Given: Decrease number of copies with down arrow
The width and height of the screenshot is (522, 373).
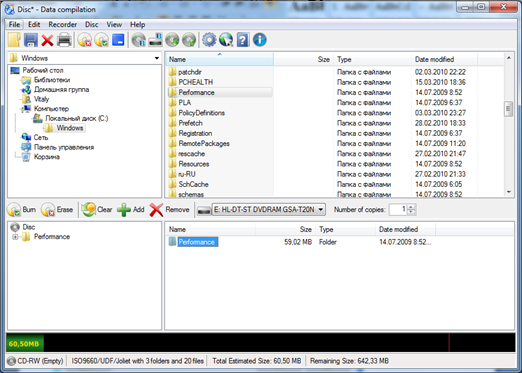Looking at the screenshot, I should coord(411,212).
